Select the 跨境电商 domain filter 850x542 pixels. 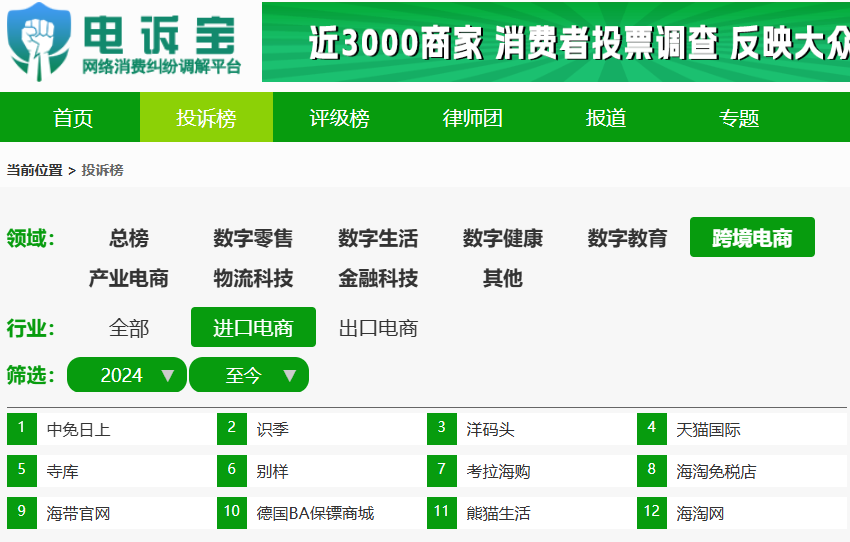point(752,237)
